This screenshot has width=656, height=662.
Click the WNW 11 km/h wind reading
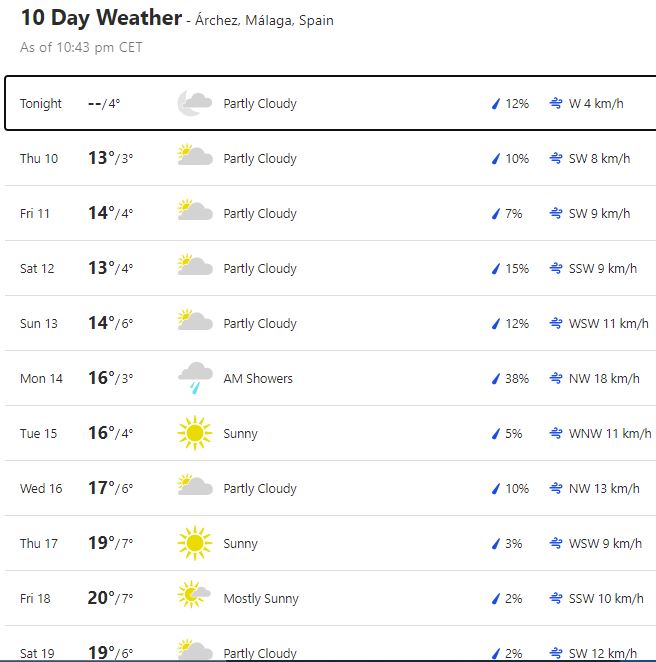(609, 434)
